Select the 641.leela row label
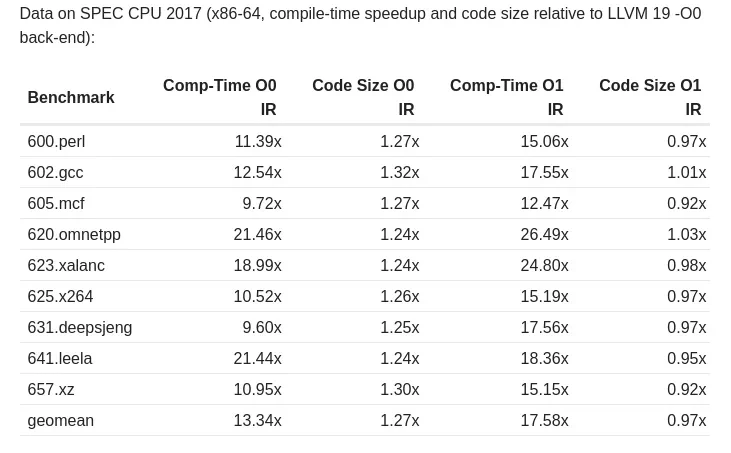The width and height of the screenshot is (731, 453). click(60, 359)
